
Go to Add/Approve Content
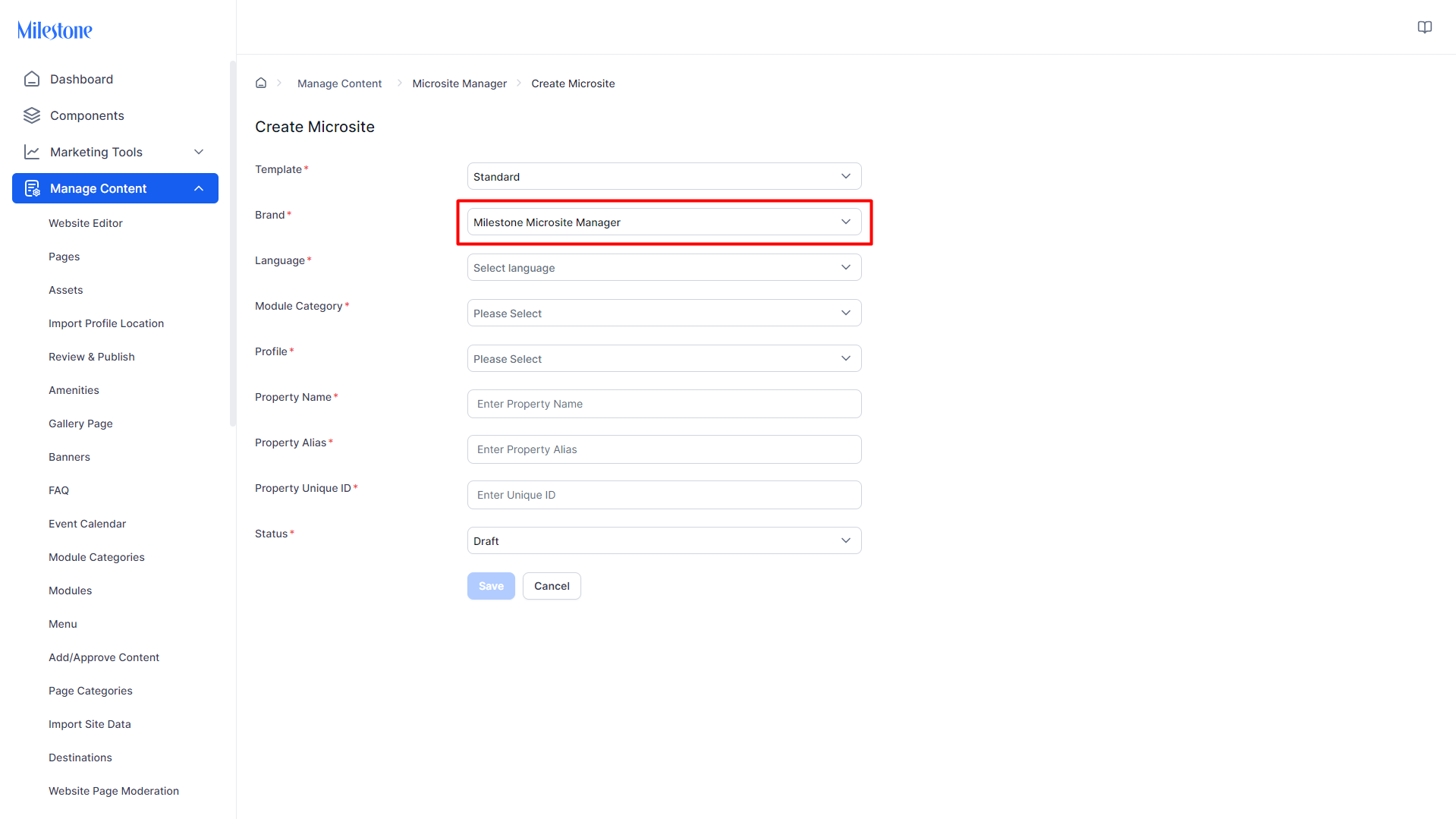[x=104, y=657]
